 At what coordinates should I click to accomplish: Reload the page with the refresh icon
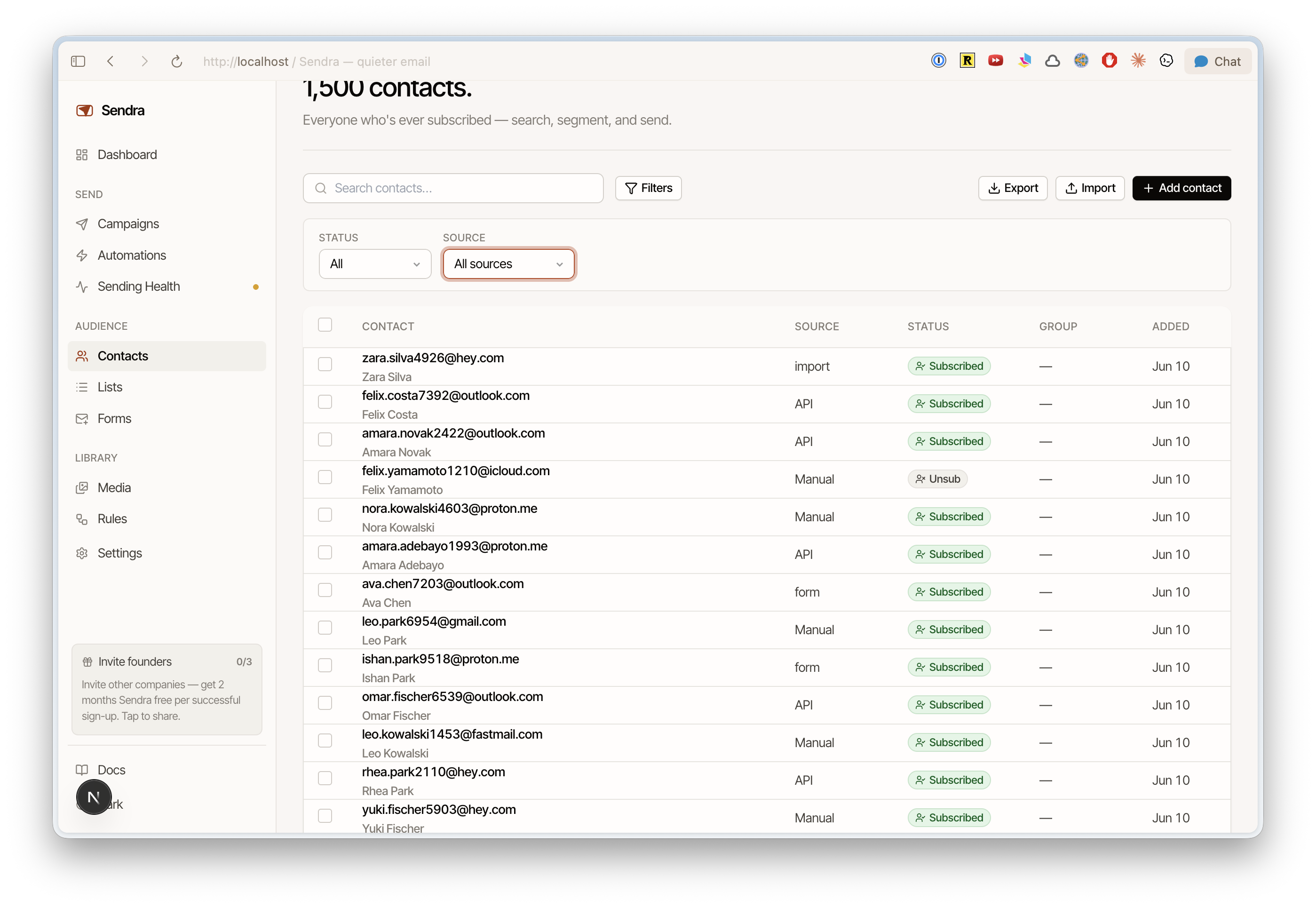click(x=177, y=62)
